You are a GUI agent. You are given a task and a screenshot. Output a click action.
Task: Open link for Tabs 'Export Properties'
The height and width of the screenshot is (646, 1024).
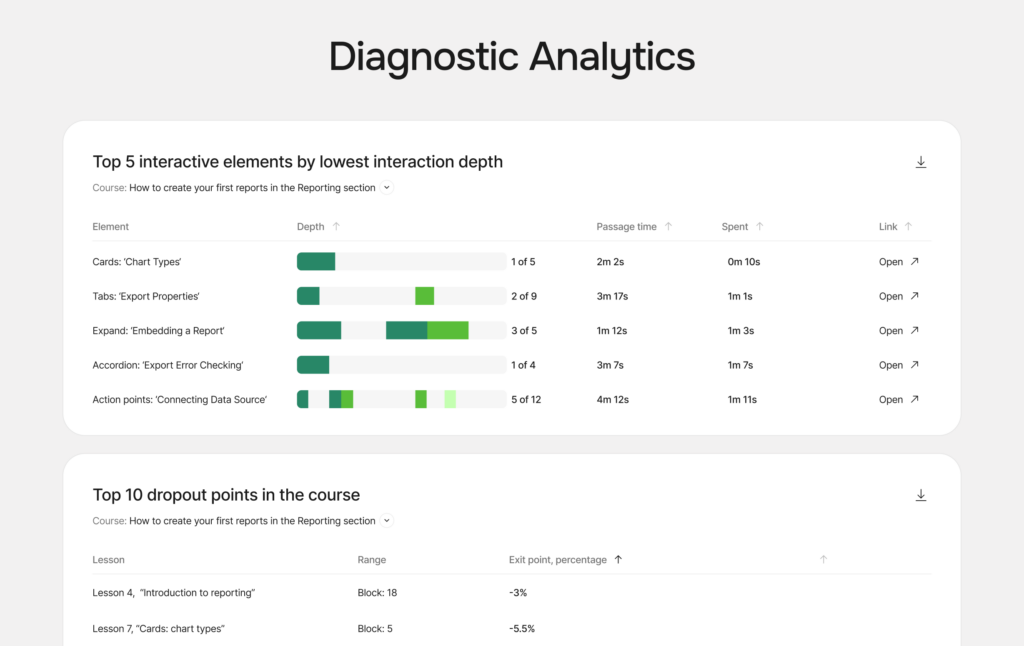(898, 296)
